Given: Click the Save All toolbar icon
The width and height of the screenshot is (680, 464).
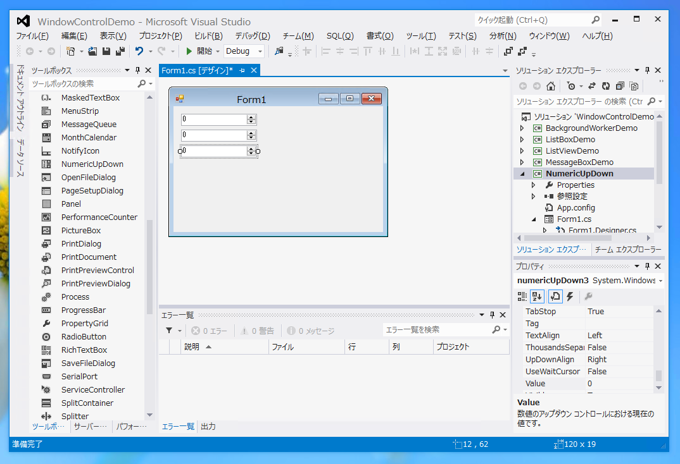Looking at the screenshot, I should point(120,51).
